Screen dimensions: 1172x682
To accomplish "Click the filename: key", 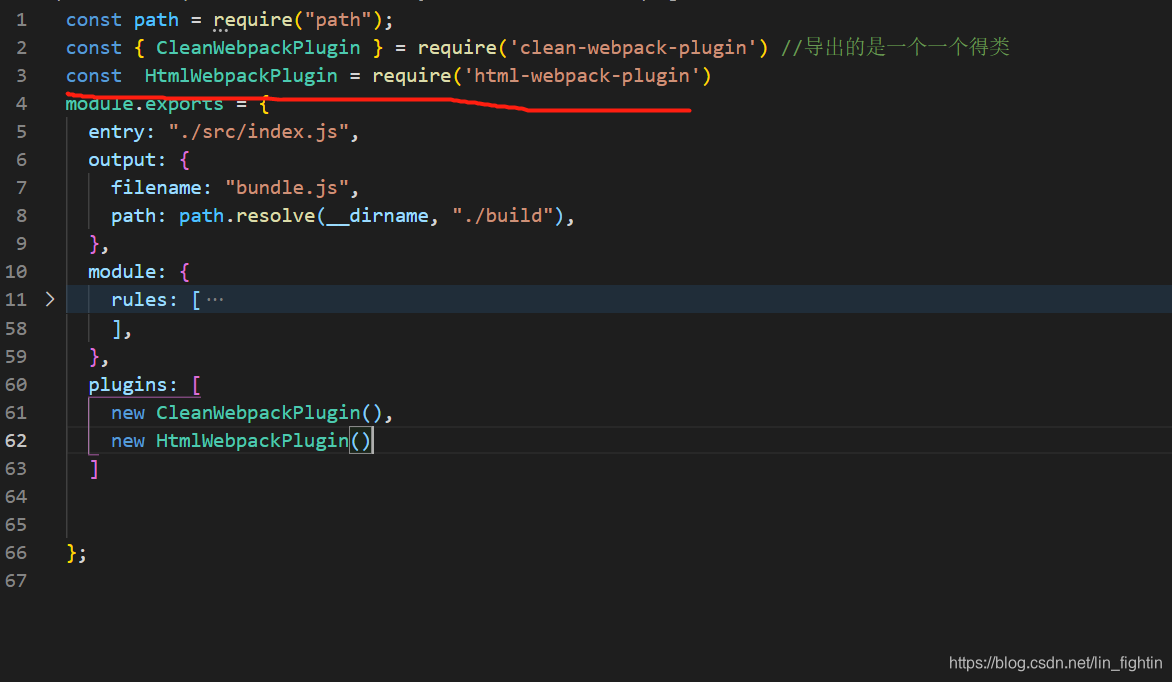I will [x=161, y=188].
